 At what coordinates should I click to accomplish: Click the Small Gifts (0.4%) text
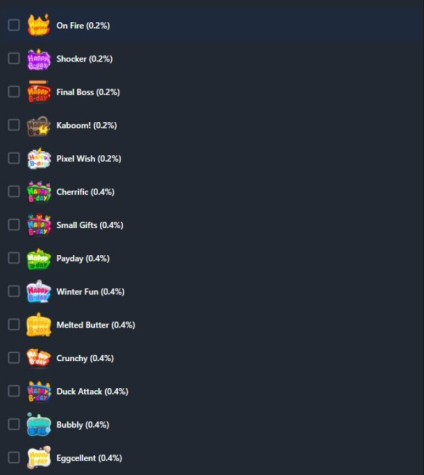point(90,225)
